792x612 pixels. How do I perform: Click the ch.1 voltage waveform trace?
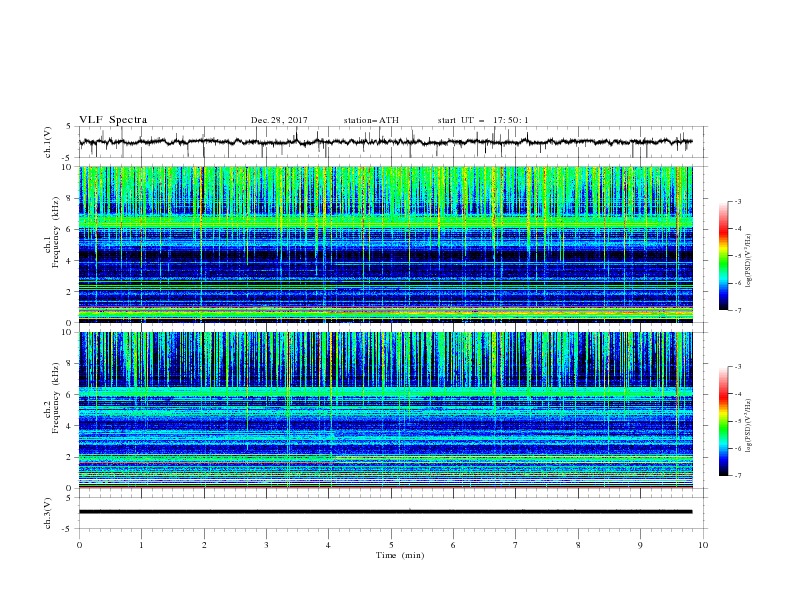[x=386, y=142]
